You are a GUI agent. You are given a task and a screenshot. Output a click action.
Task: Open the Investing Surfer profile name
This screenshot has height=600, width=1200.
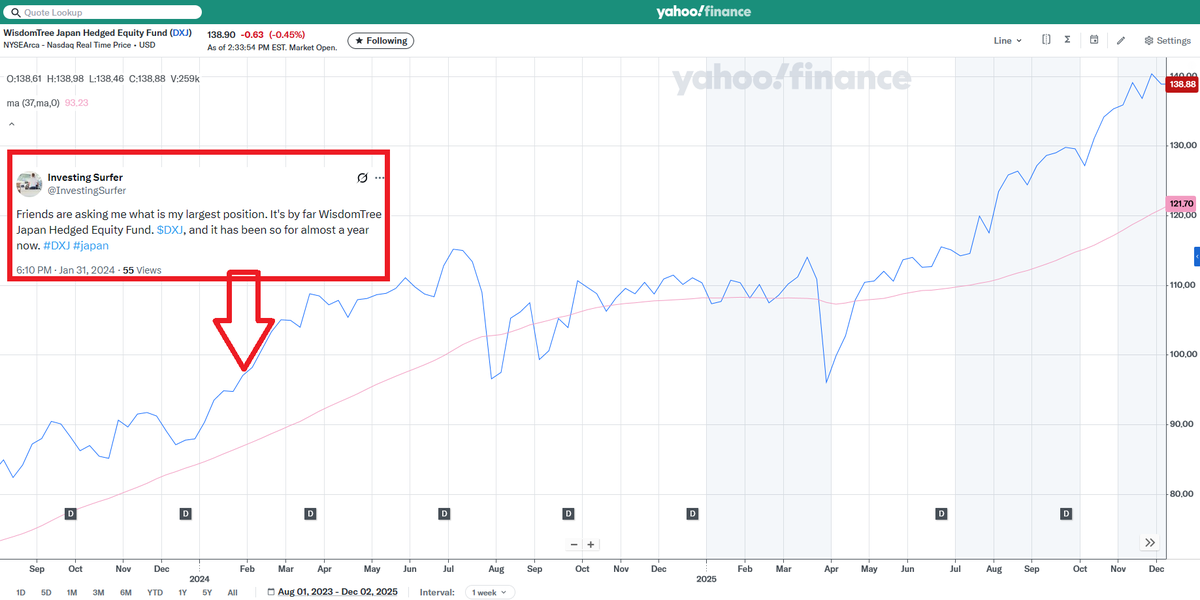click(85, 177)
